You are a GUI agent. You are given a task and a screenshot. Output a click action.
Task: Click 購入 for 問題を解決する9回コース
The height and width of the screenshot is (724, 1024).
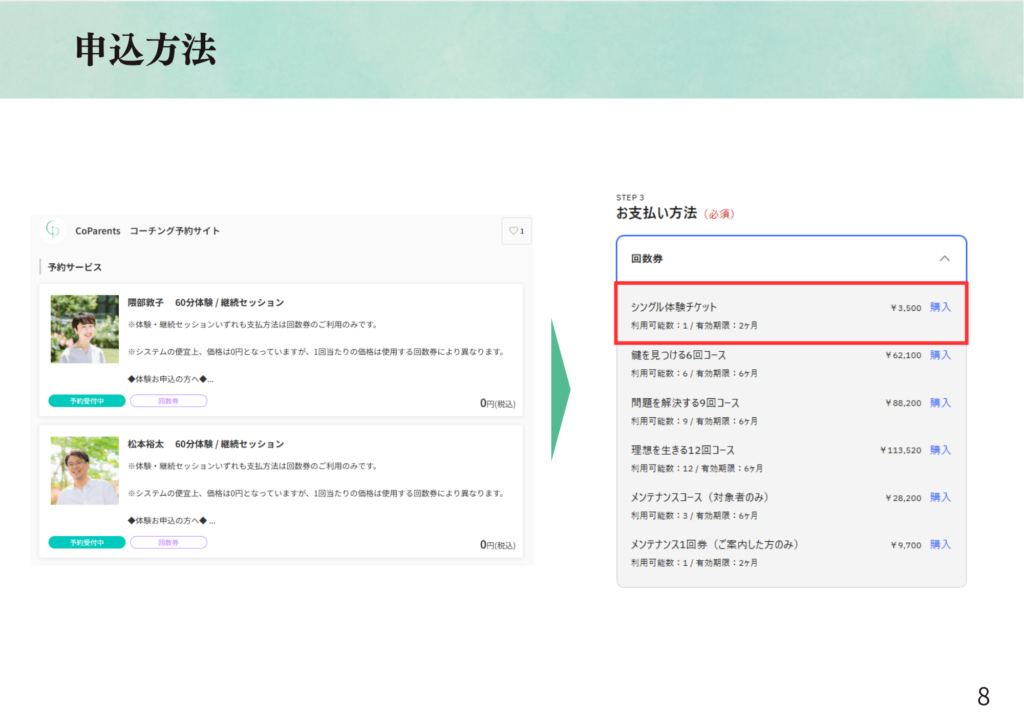pyautogui.click(x=940, y=403)
